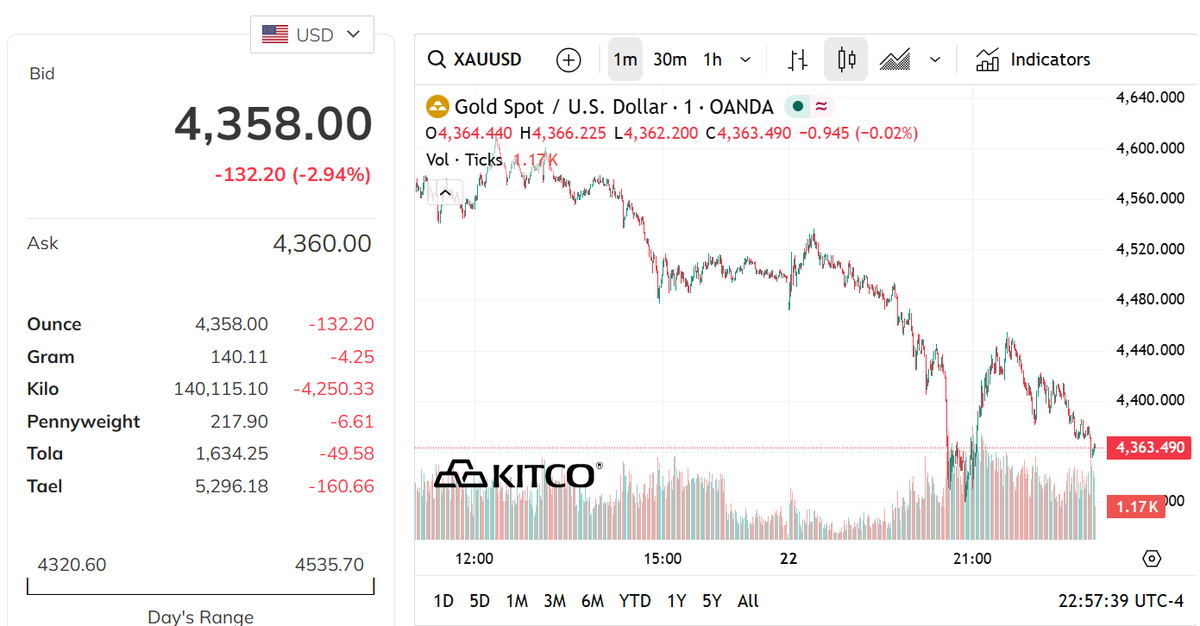Toggle the green market status dot

[x=797, y=106]
